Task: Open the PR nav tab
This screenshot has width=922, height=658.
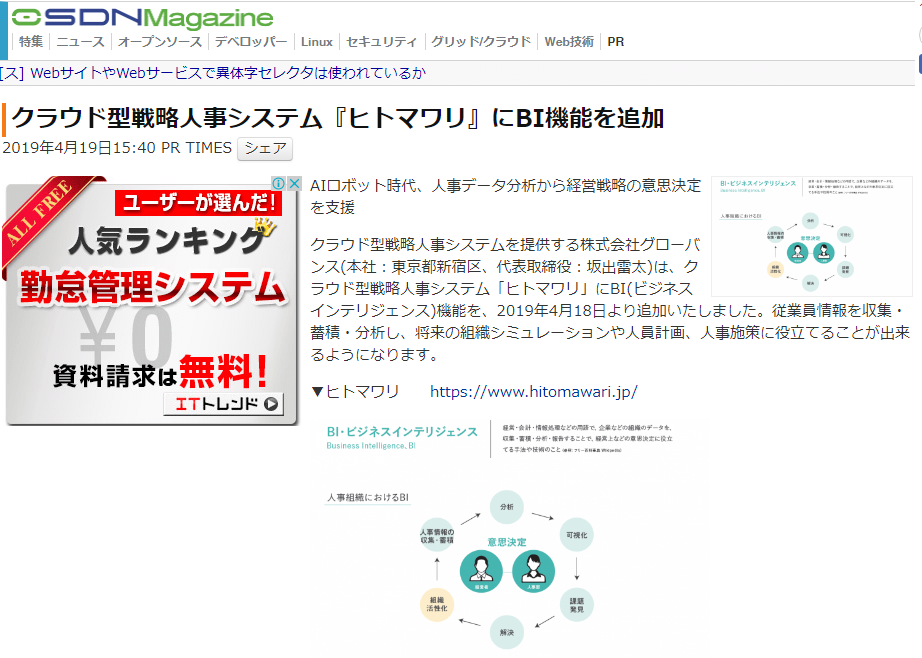Action: click(x=616, y=42)
